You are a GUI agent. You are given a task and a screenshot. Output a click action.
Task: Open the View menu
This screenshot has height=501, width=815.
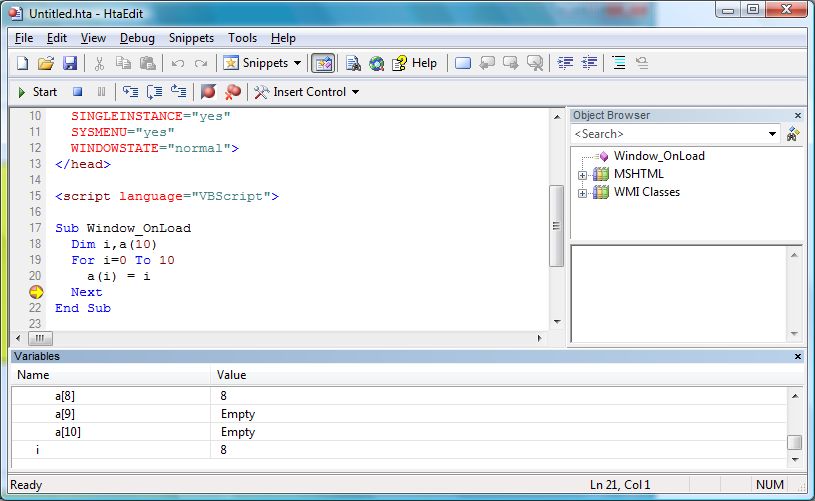[x=93, y=38]
